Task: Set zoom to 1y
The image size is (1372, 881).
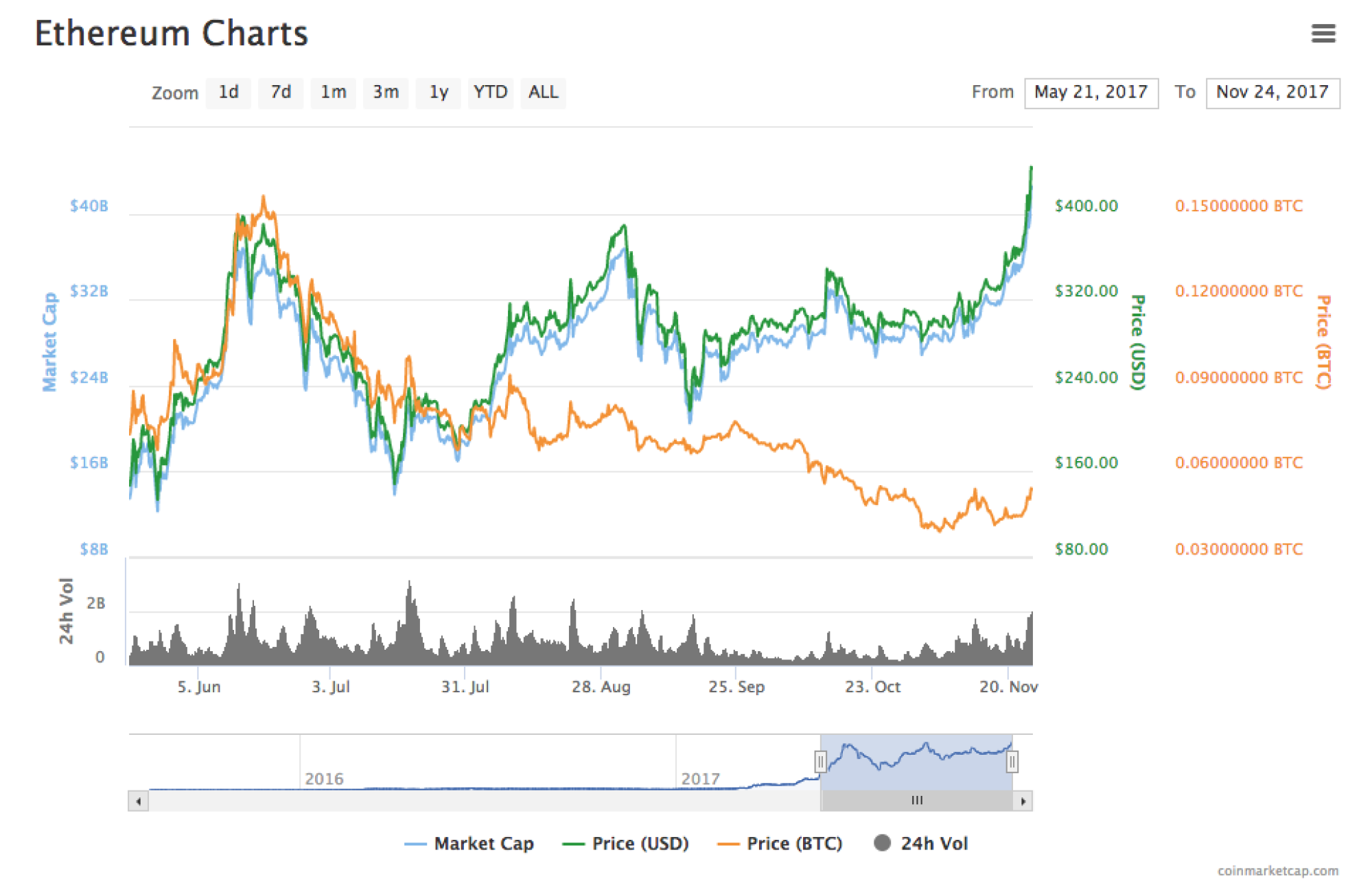Action: click(439, 93)
